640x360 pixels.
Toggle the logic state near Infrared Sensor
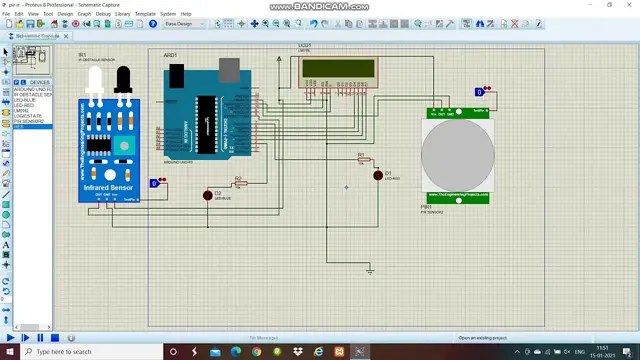tap(154, 183)
